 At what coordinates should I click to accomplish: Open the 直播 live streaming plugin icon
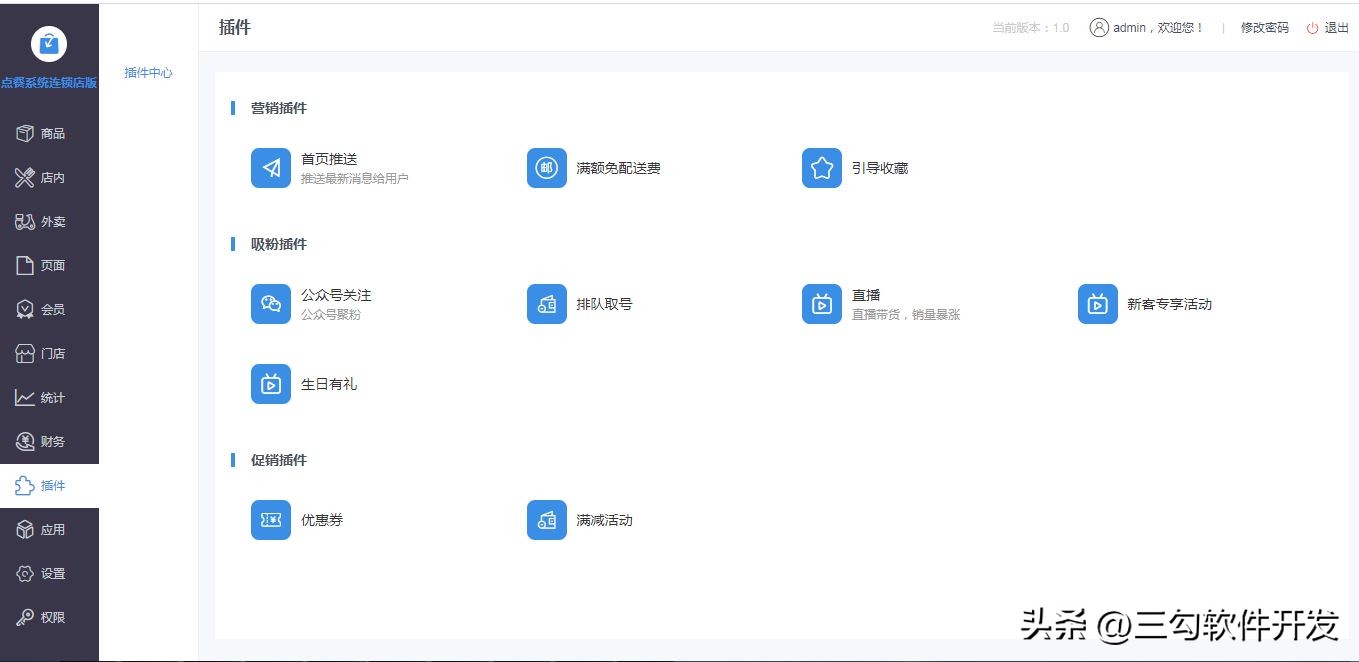821,303
